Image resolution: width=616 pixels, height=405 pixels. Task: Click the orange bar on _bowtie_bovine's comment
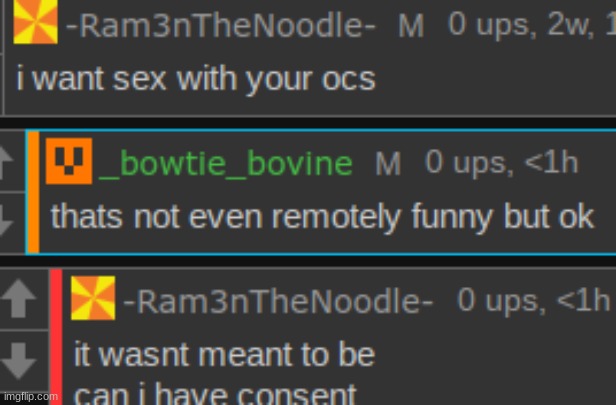point(33,192)
